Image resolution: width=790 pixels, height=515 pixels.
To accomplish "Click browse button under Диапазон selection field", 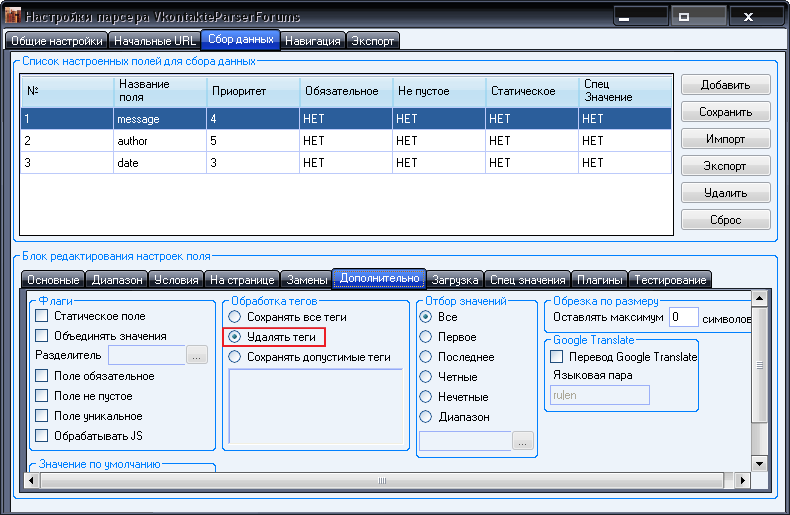I will pos(523,440).
